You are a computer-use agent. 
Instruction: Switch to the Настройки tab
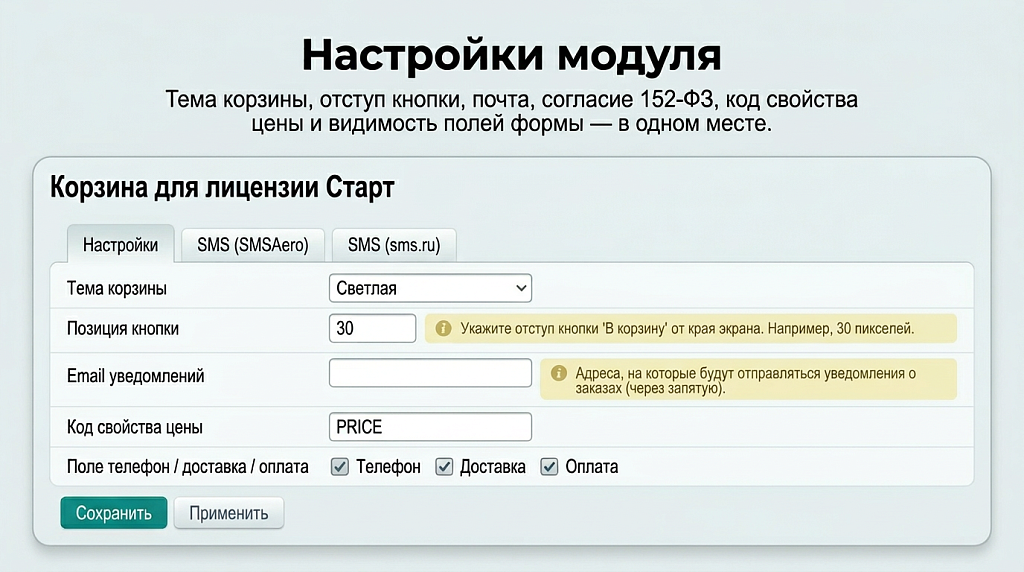tap(120, 245)
